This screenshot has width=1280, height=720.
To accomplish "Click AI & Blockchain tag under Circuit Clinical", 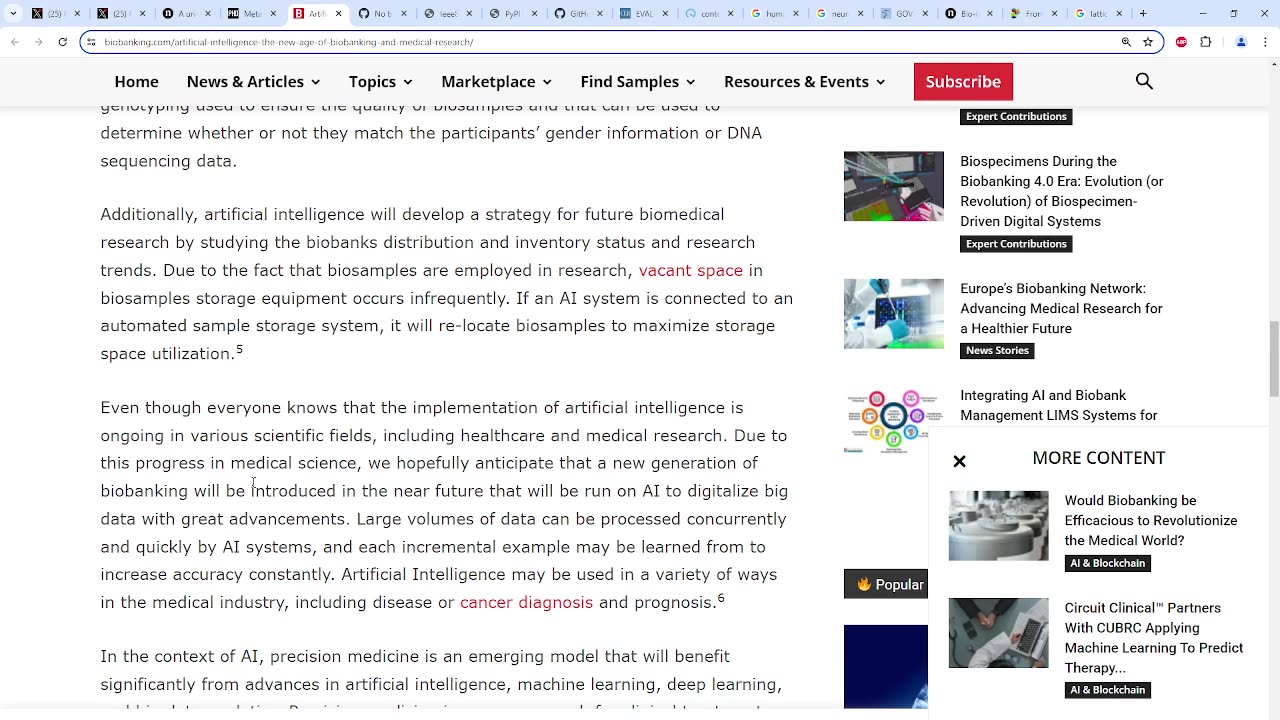I will (1108, 690).
